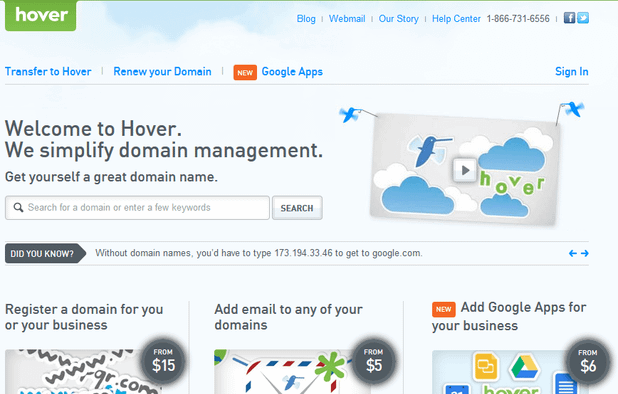Screen dimensions: 618x394
Task: Click the orange NEW badge in Google Apps card
Action: [x=443, y=309]
